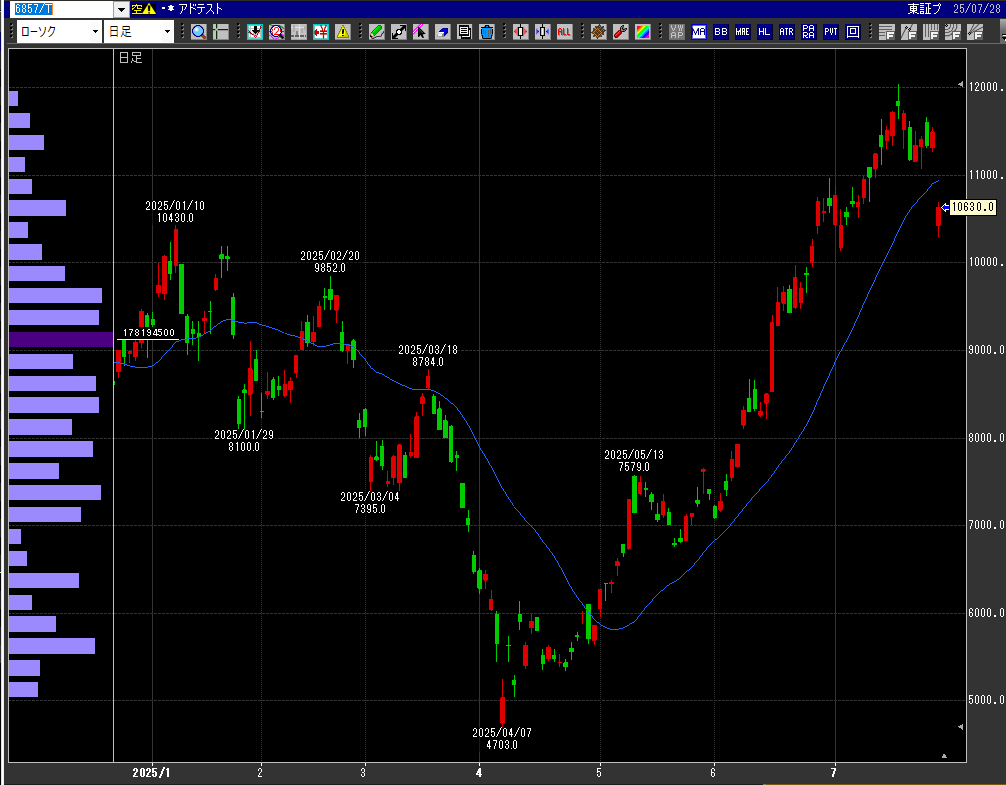Select the crosshair grid line tool
Screen dimensions: 1006x785
tap(221, 31)
